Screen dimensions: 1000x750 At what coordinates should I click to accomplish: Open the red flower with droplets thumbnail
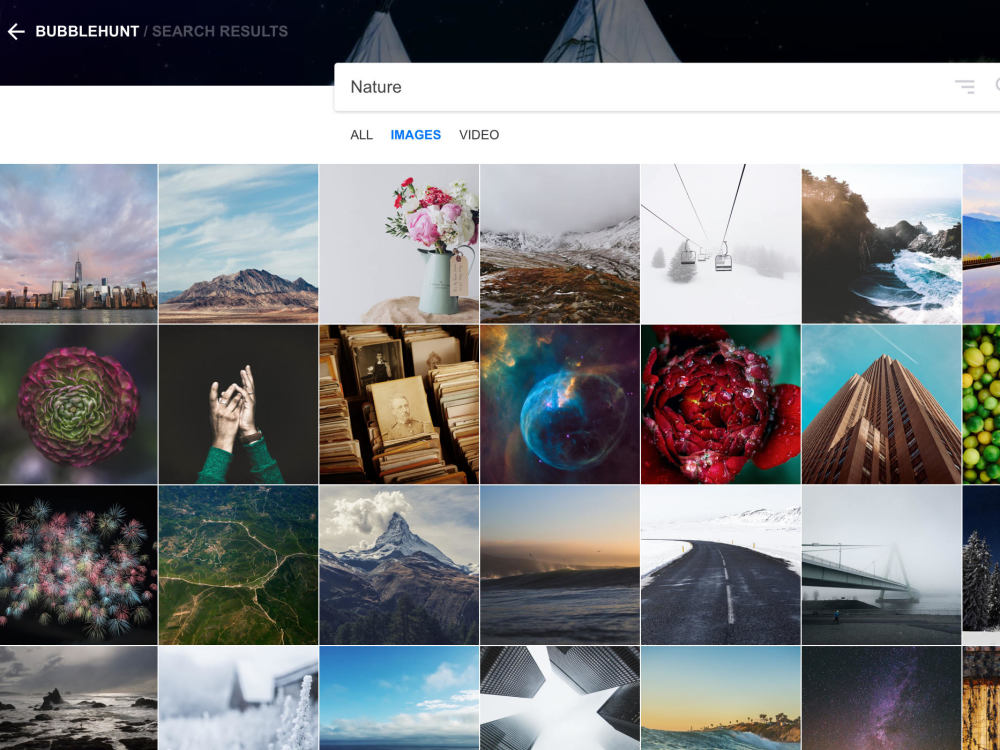point(721,404)
